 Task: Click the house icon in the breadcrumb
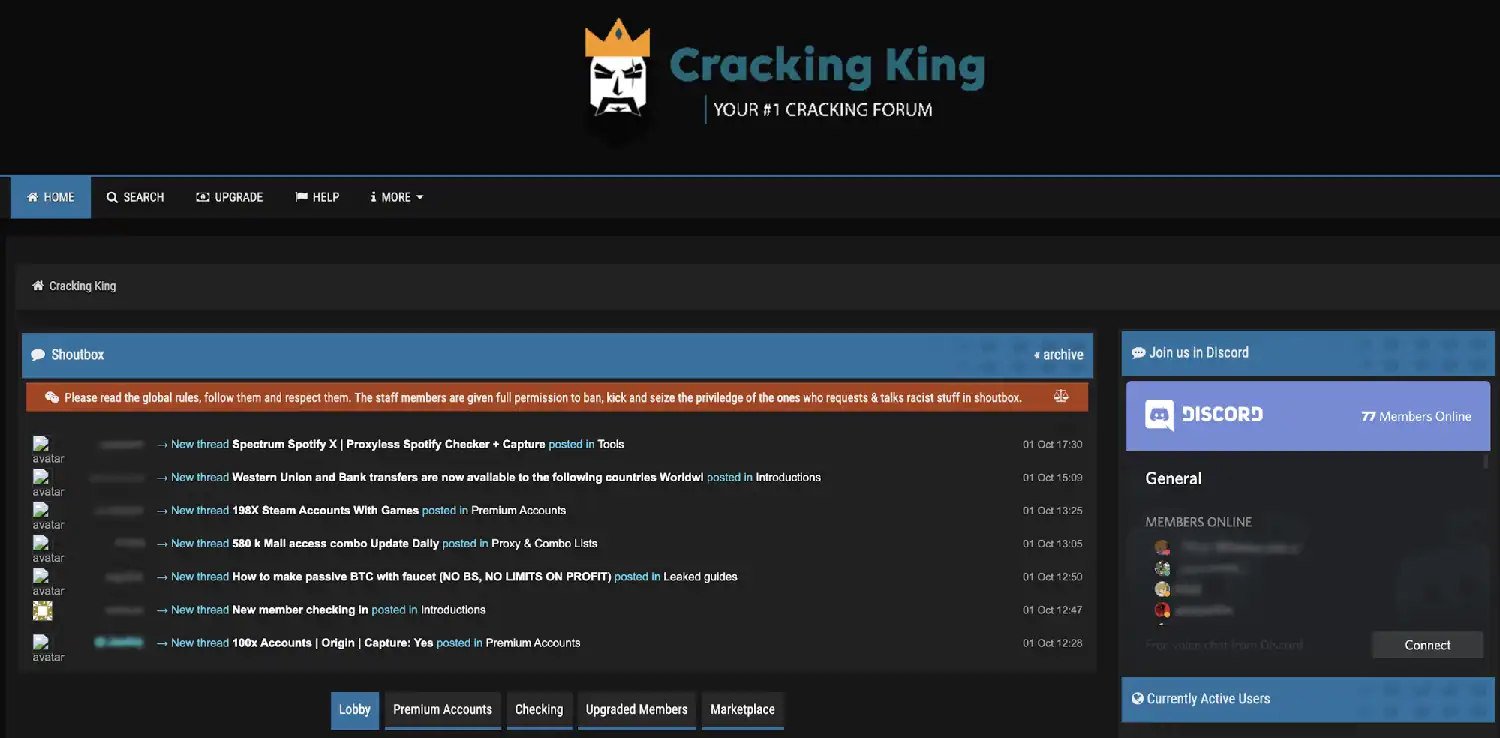point(38,286)
